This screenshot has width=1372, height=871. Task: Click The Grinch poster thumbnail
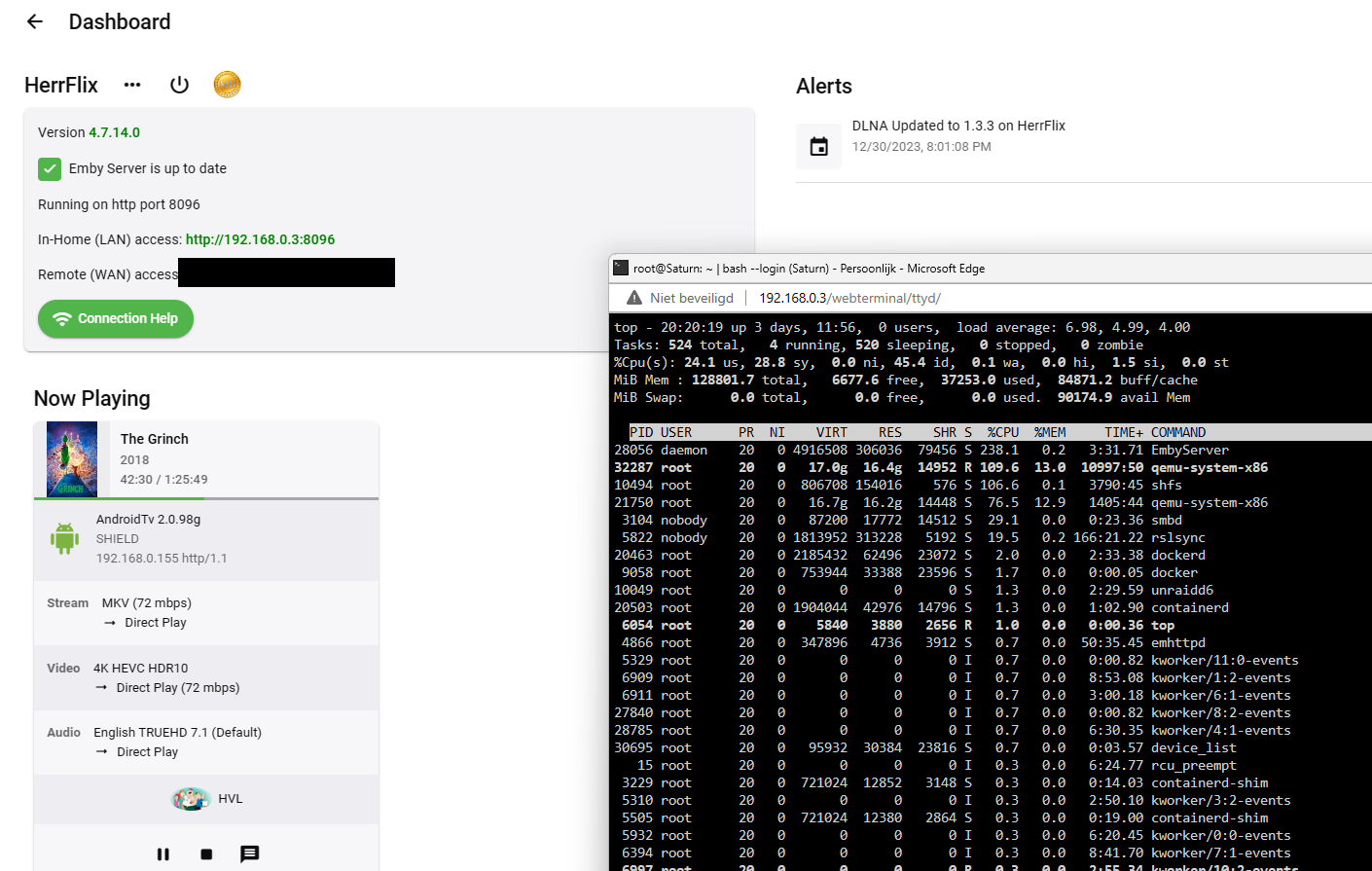tap(72, 459)
